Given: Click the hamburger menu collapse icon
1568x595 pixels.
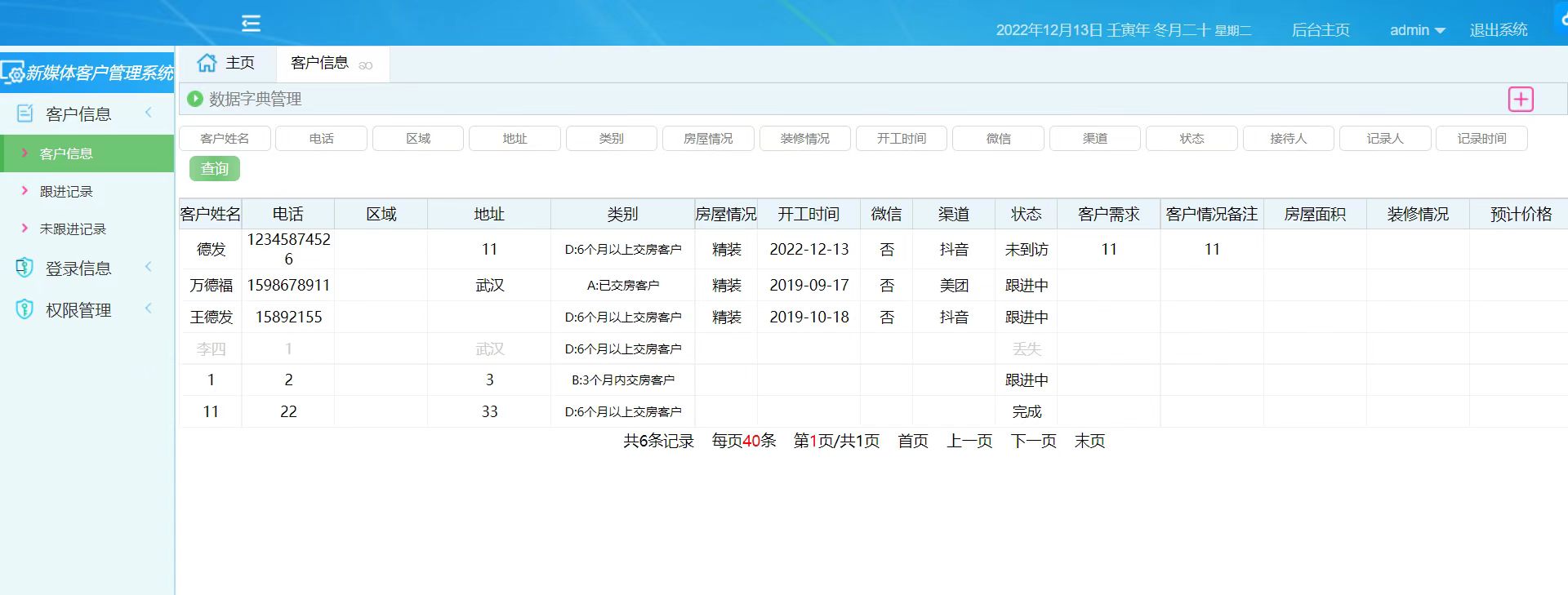Looking at the screenshot, I should [251, 23].
